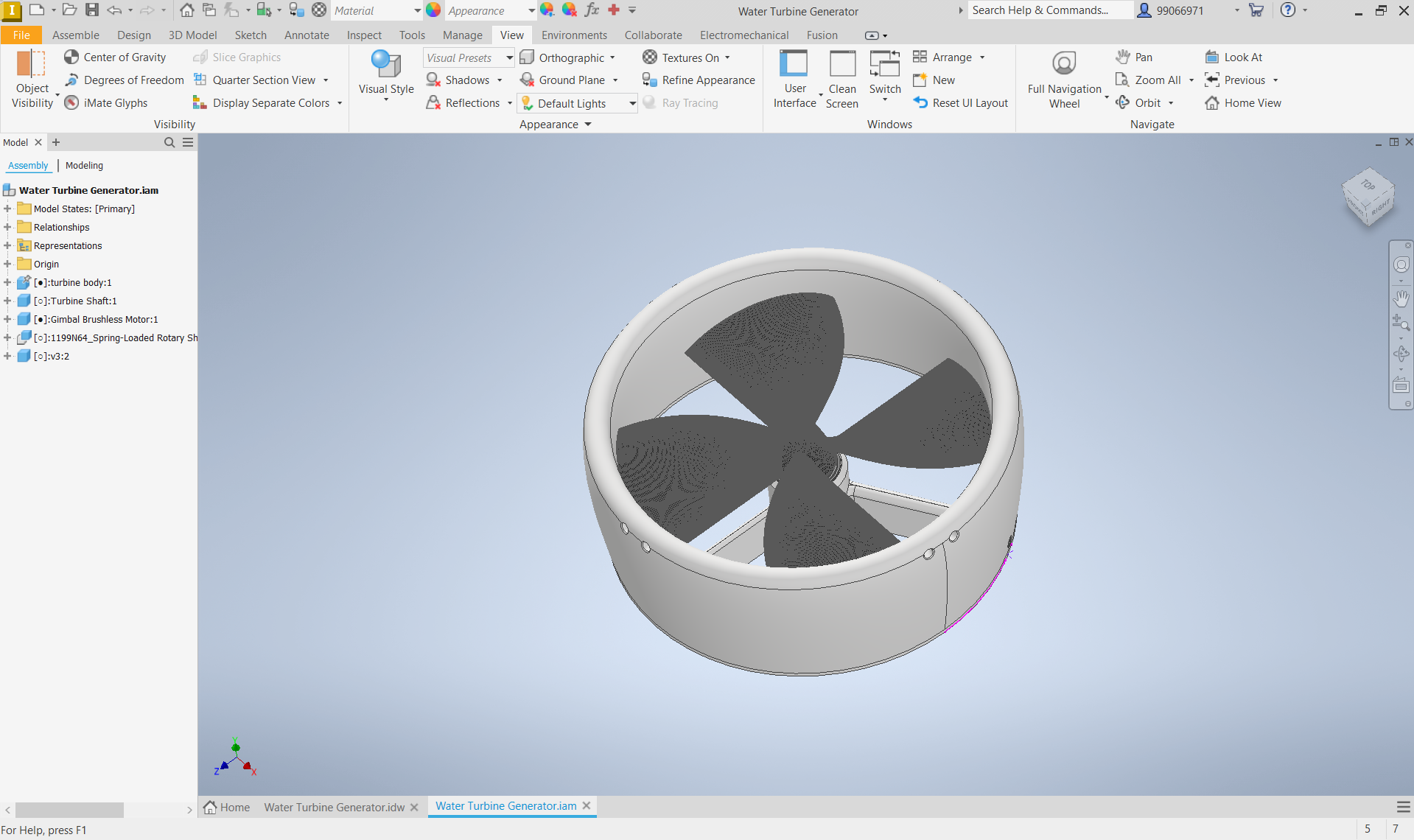Toggle Shadows option
Screen dimensions: 1414x840
458,80
